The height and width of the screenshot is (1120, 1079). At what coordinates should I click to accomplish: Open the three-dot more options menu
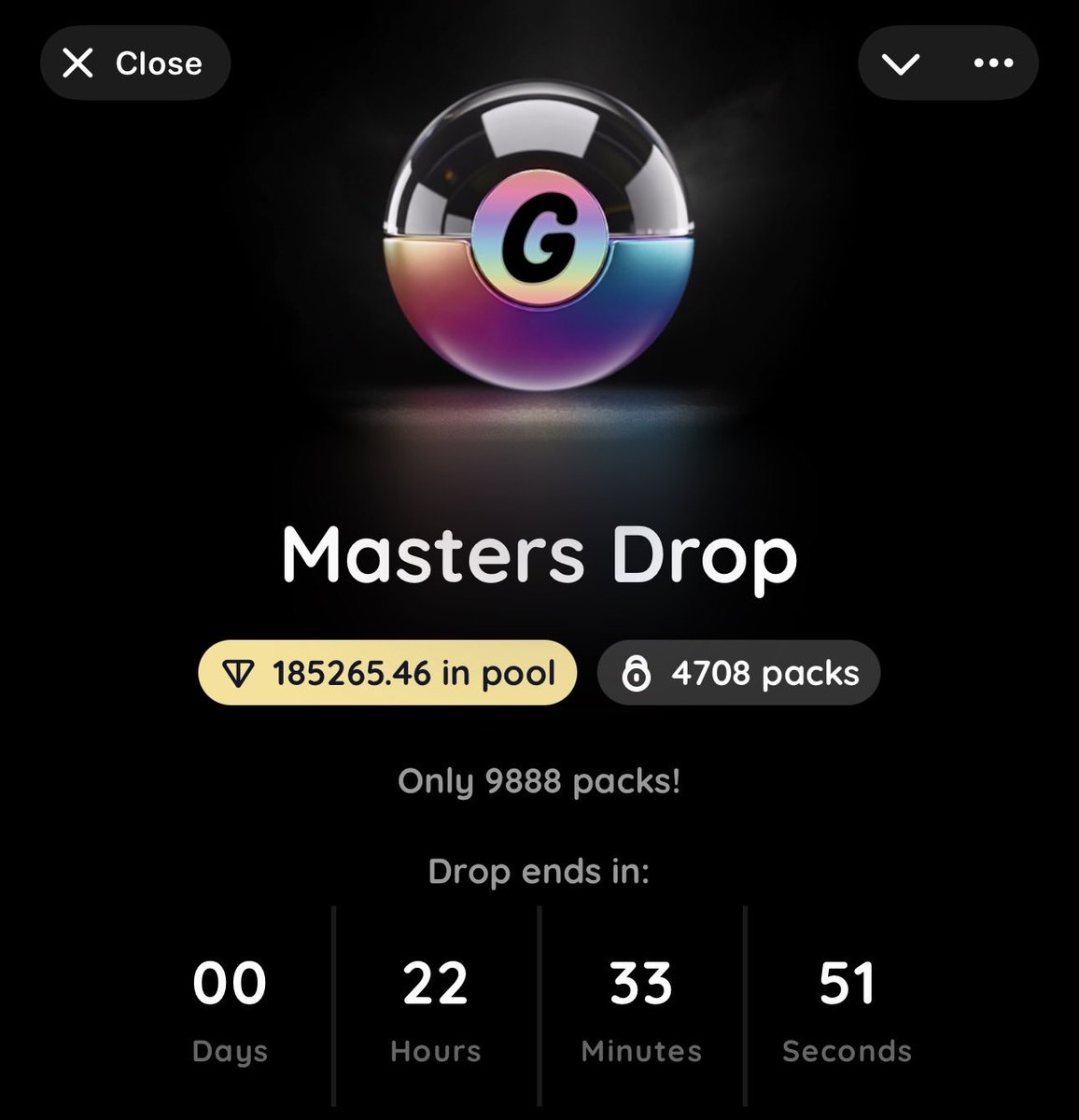click(992, 63)
